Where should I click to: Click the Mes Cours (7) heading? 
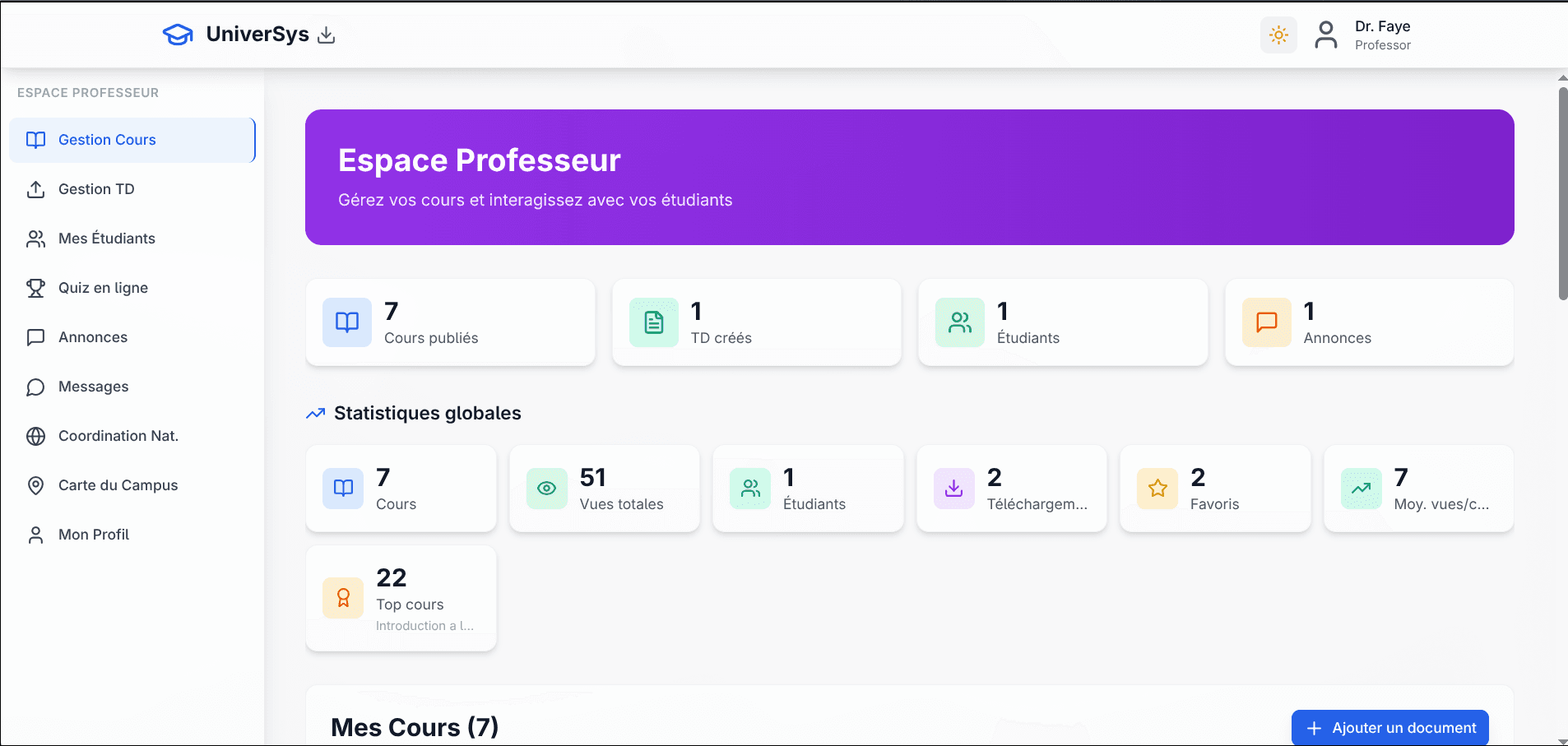click(x=415, y=727)
